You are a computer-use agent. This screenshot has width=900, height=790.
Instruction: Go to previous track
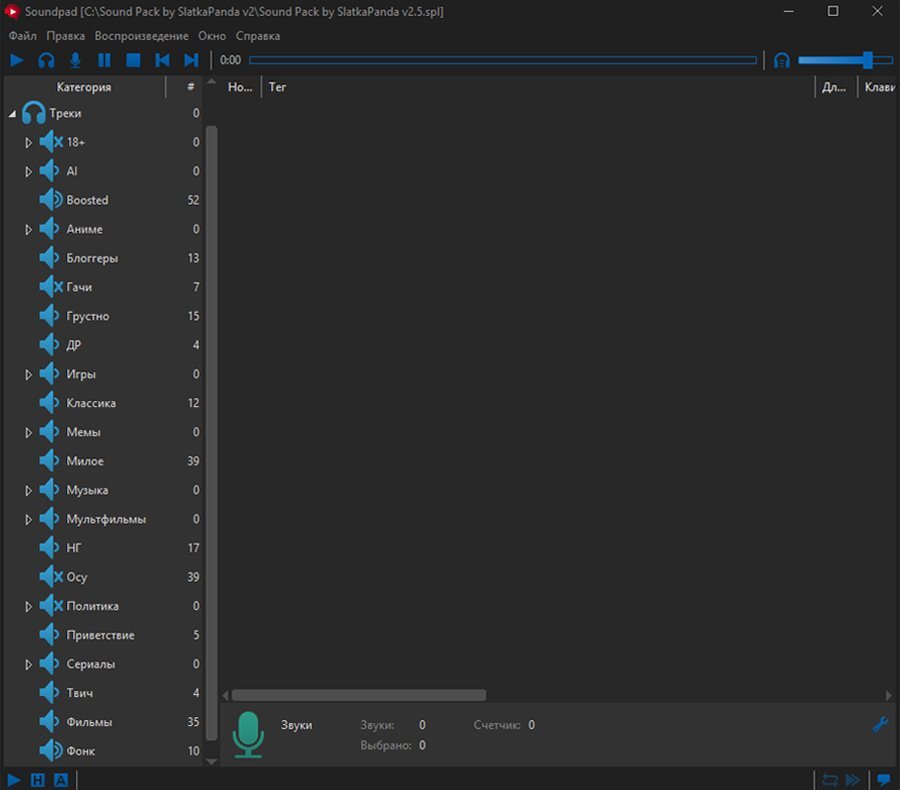point(162,60)
